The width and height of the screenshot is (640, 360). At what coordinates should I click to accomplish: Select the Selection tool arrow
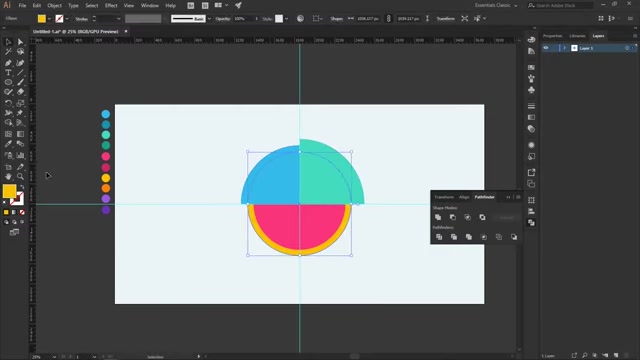8,42
